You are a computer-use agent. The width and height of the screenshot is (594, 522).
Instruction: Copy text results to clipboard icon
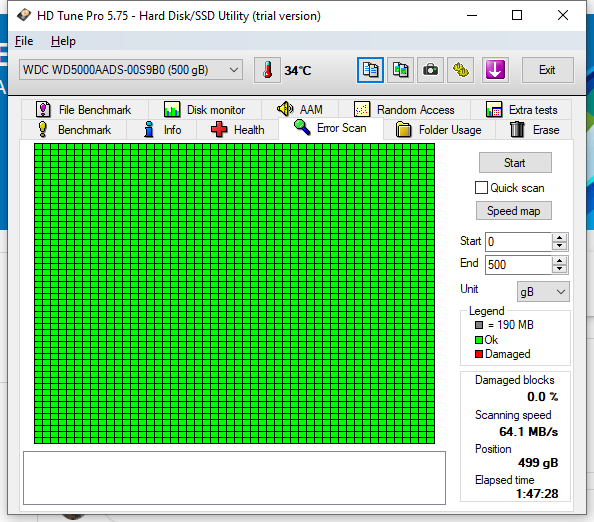[x=370, y=70]
